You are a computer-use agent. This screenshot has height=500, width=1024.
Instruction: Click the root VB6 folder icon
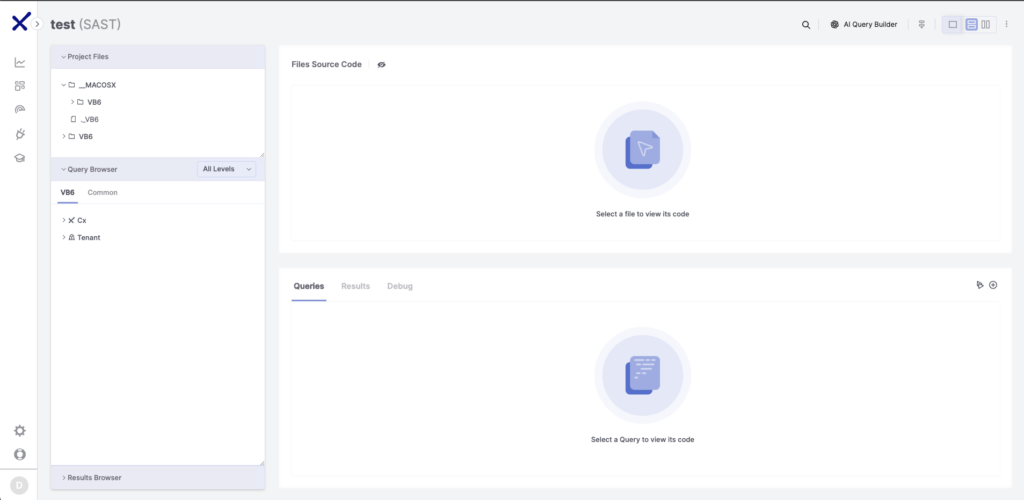coord(72,136)
